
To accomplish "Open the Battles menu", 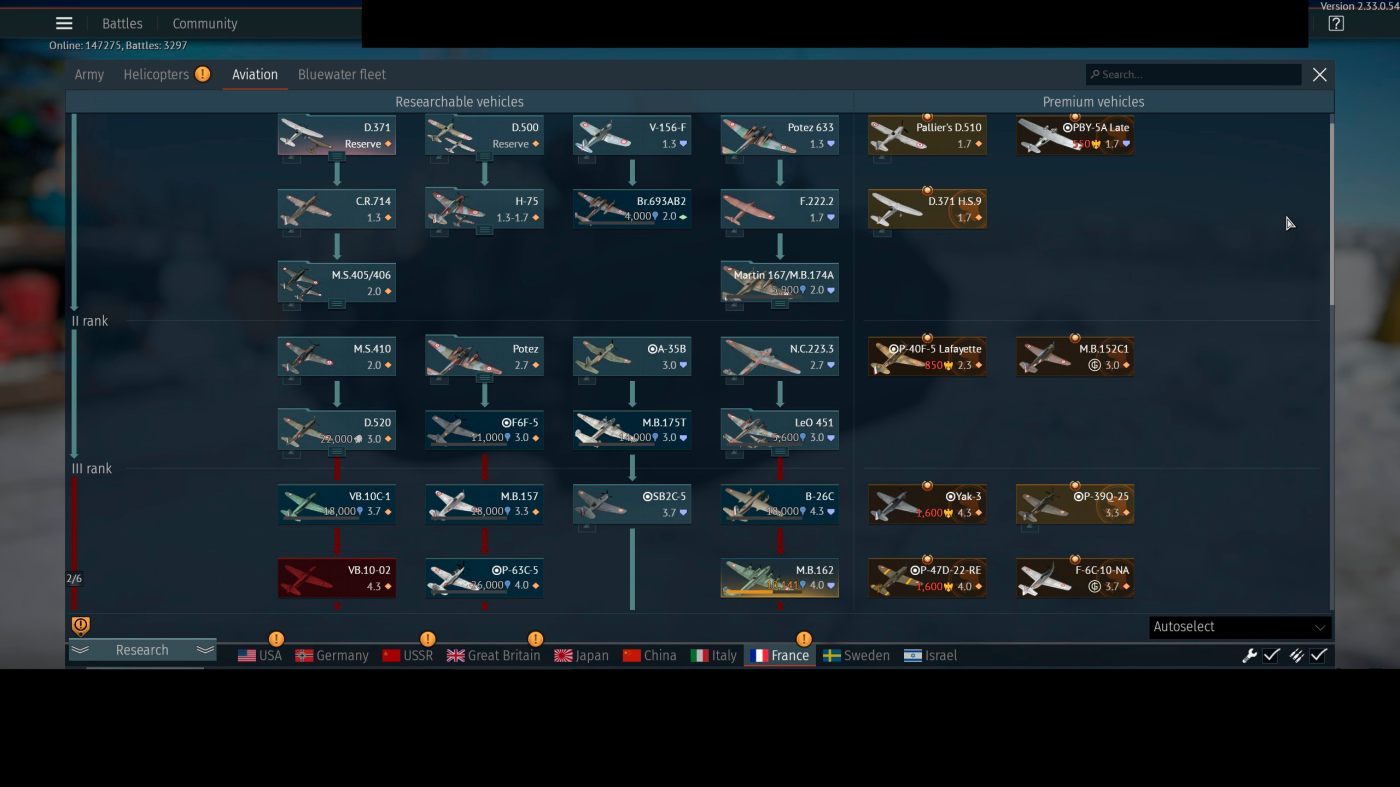I will click(x=122, y=24).
